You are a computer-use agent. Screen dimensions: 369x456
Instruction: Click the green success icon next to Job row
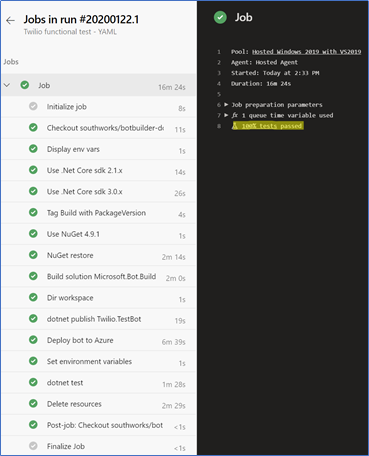[25, 85]
